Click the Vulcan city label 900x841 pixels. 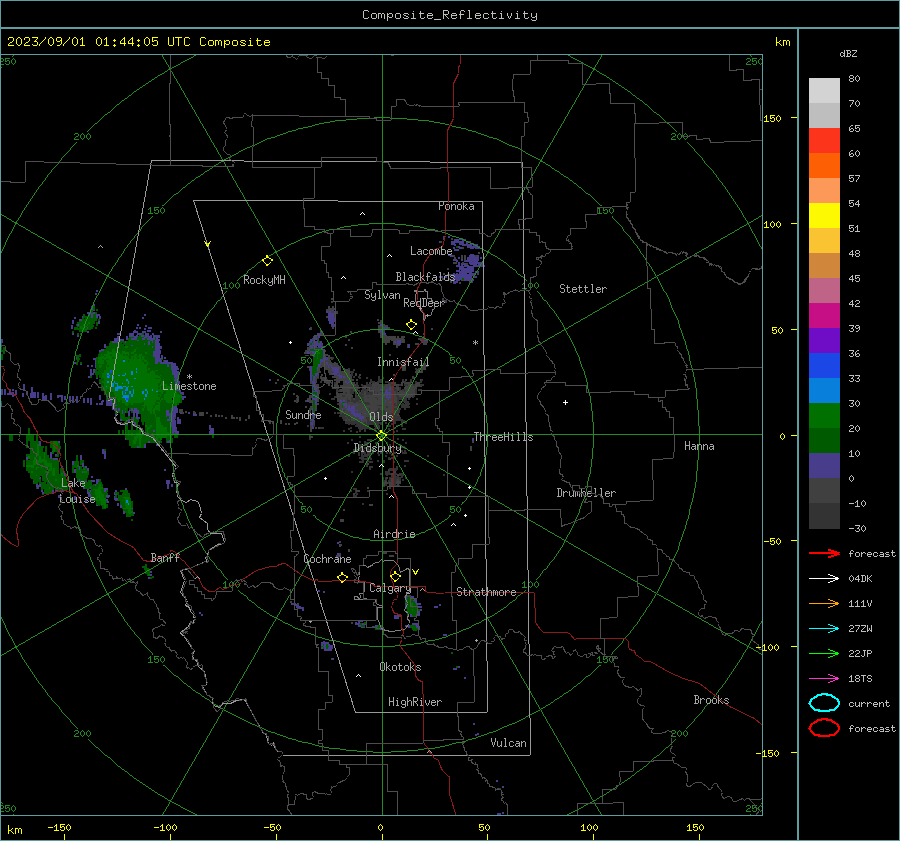coord(508,743)
